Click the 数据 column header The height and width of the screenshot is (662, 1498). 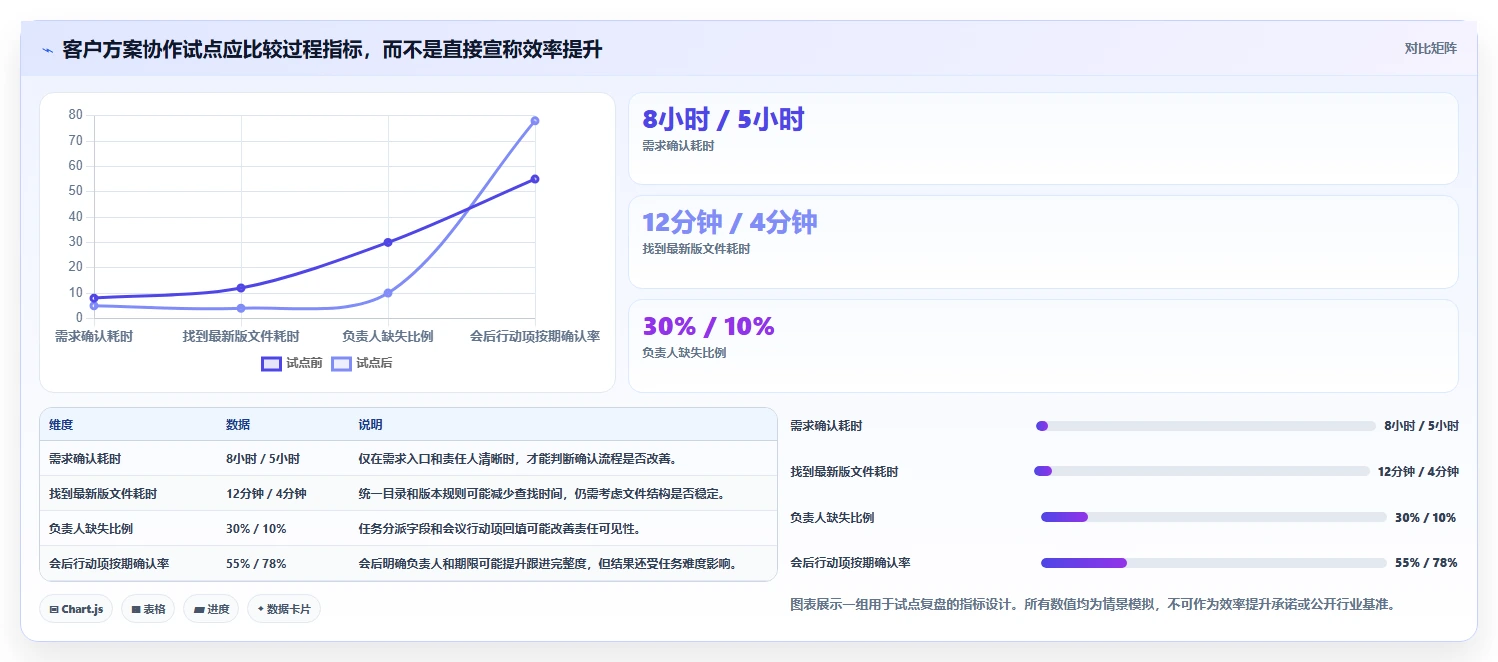click(238, 425)
